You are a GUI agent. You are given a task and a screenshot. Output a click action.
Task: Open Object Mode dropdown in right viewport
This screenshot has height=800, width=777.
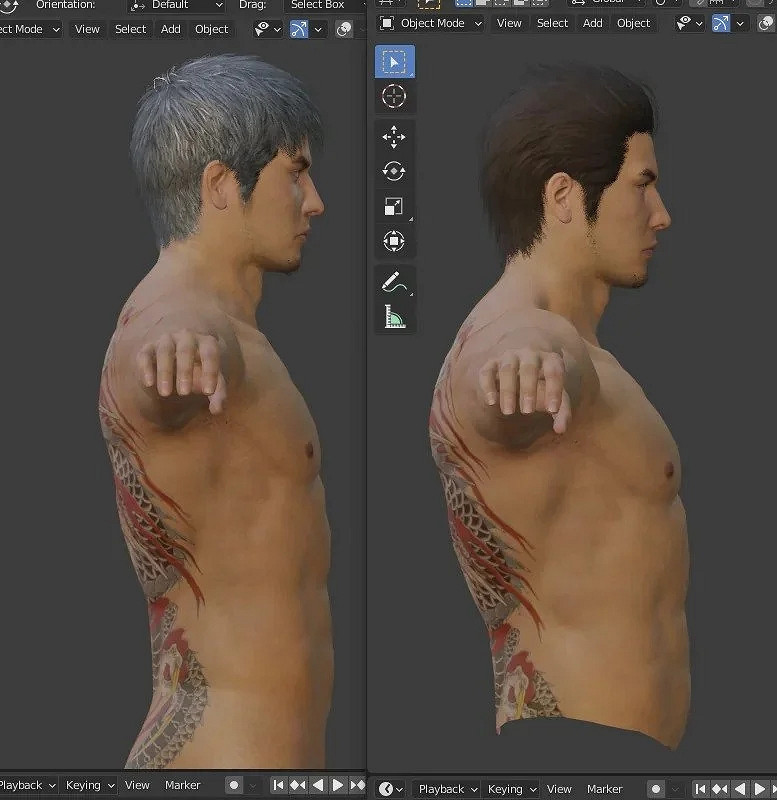(x=431, y=23)
